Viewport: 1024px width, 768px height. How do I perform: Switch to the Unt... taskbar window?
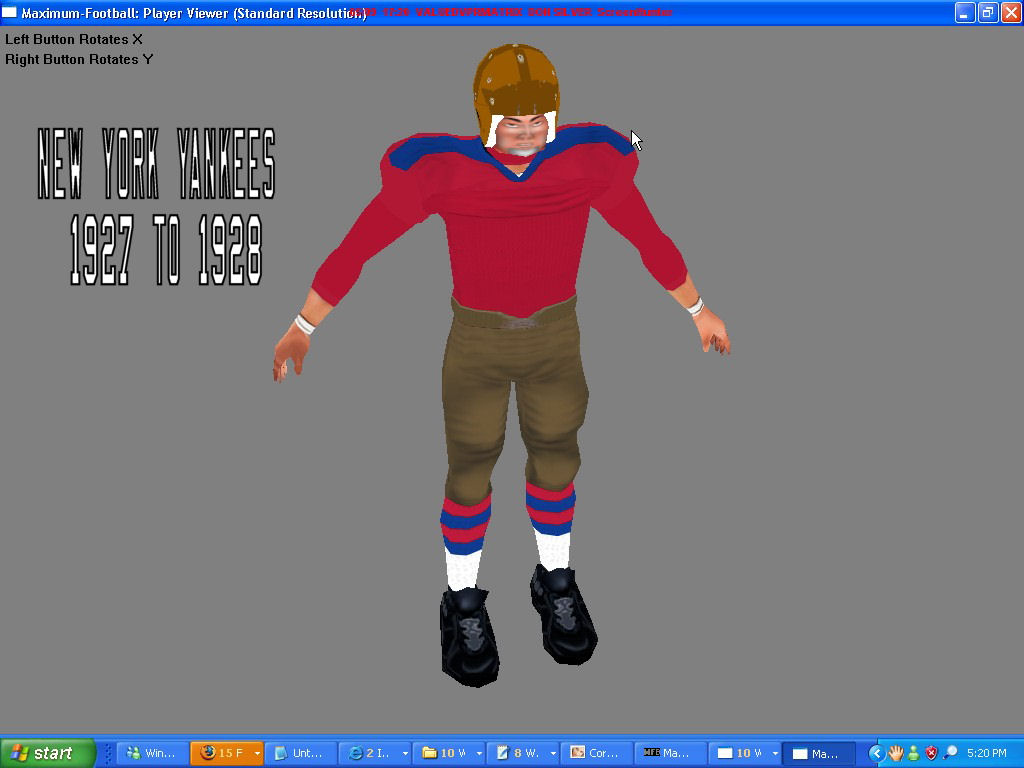300,753
